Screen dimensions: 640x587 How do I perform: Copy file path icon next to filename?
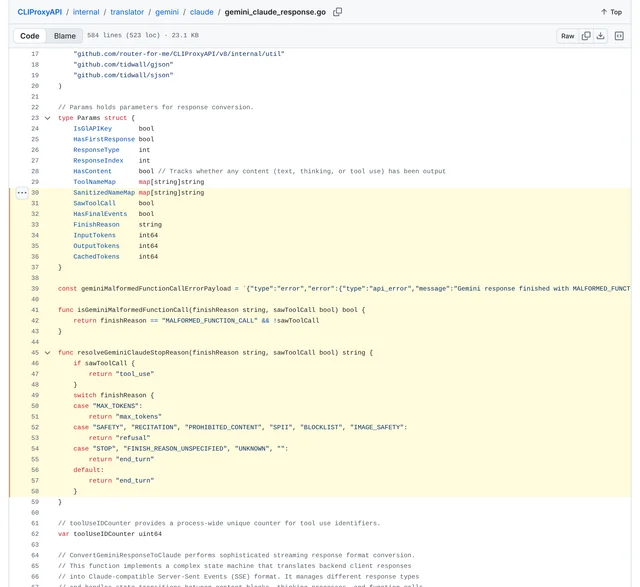point(337,12)
